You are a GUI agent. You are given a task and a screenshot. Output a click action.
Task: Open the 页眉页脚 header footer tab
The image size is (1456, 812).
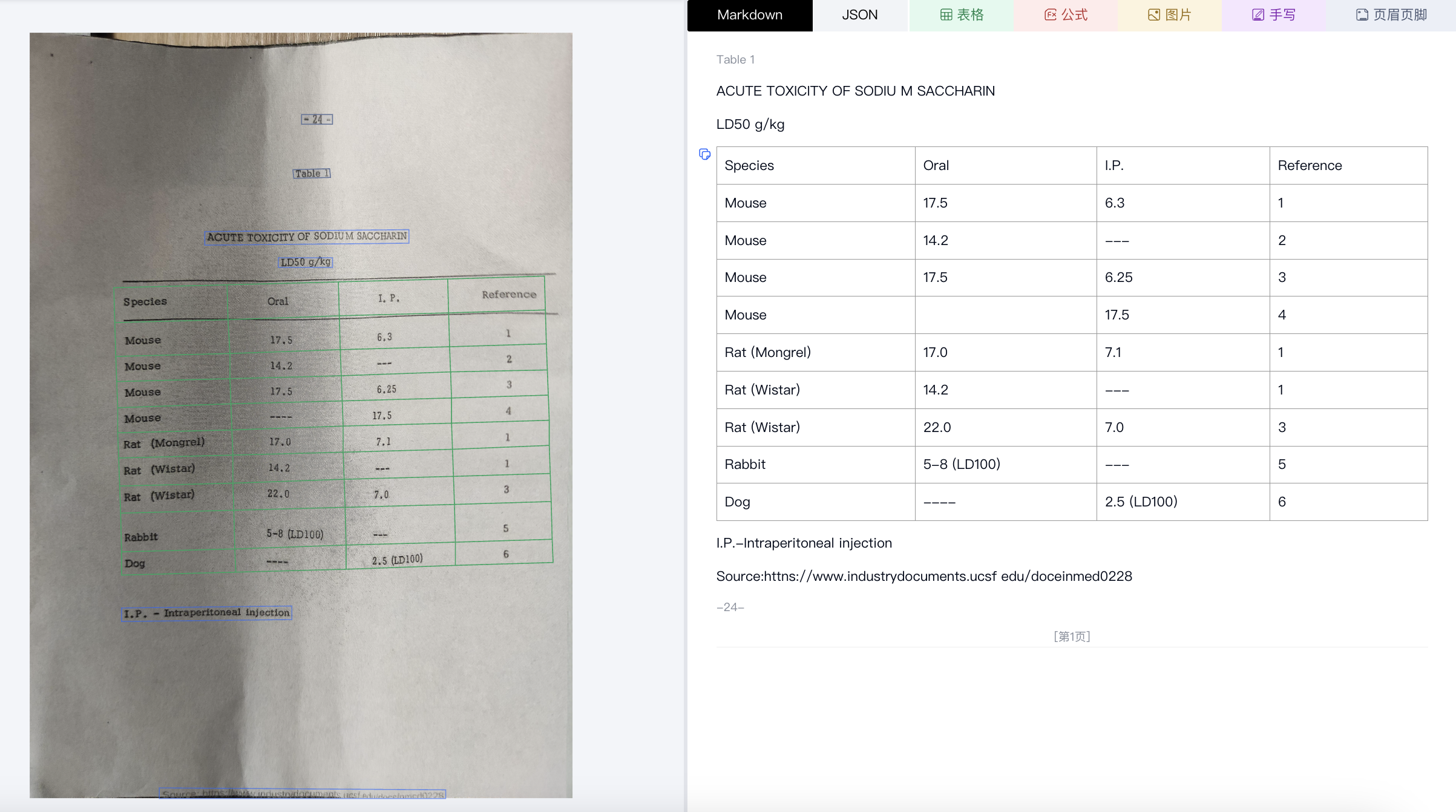1391,15
